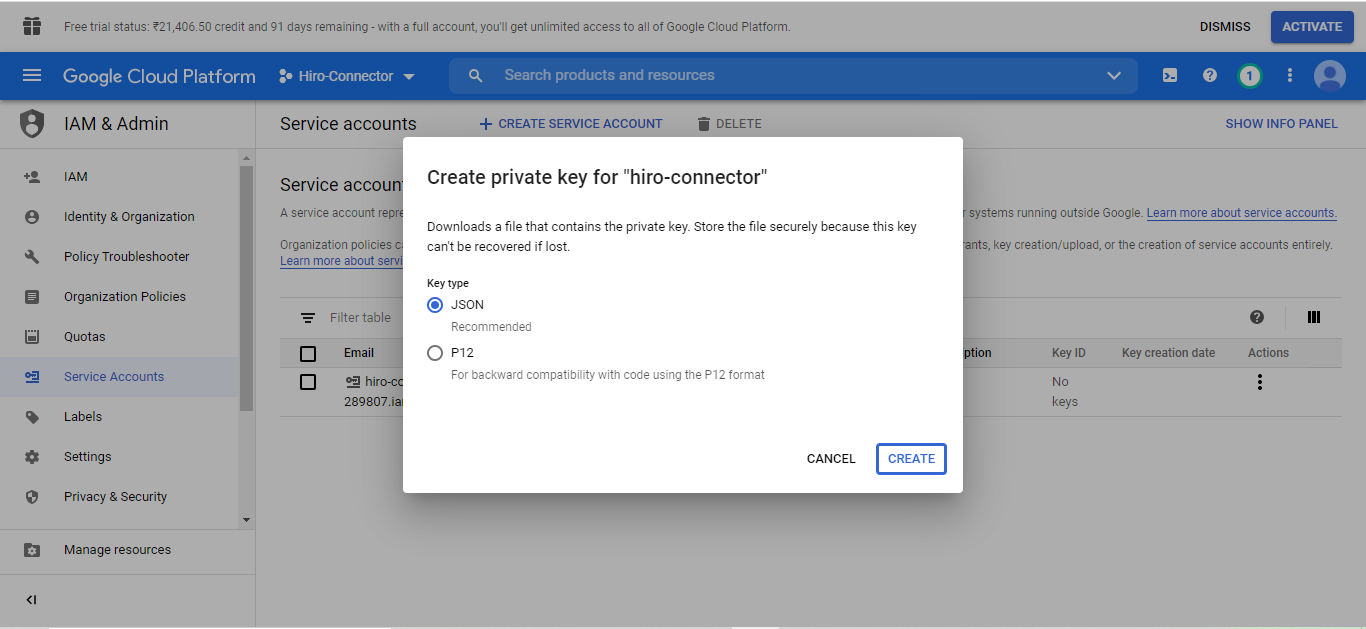1366x629 pixels.
Task: Open Privacy & Security page
Action: 115,497
